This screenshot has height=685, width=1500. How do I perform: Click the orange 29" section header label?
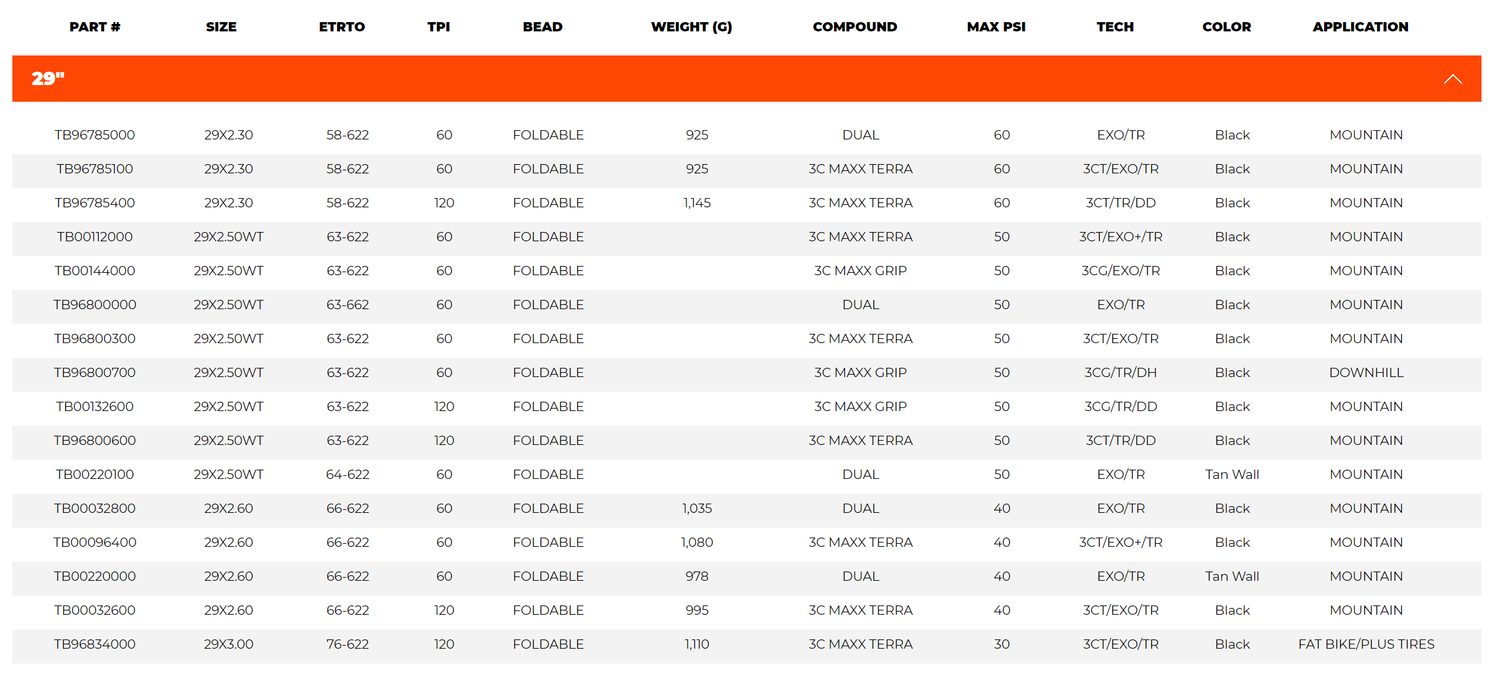click(48, 79)
